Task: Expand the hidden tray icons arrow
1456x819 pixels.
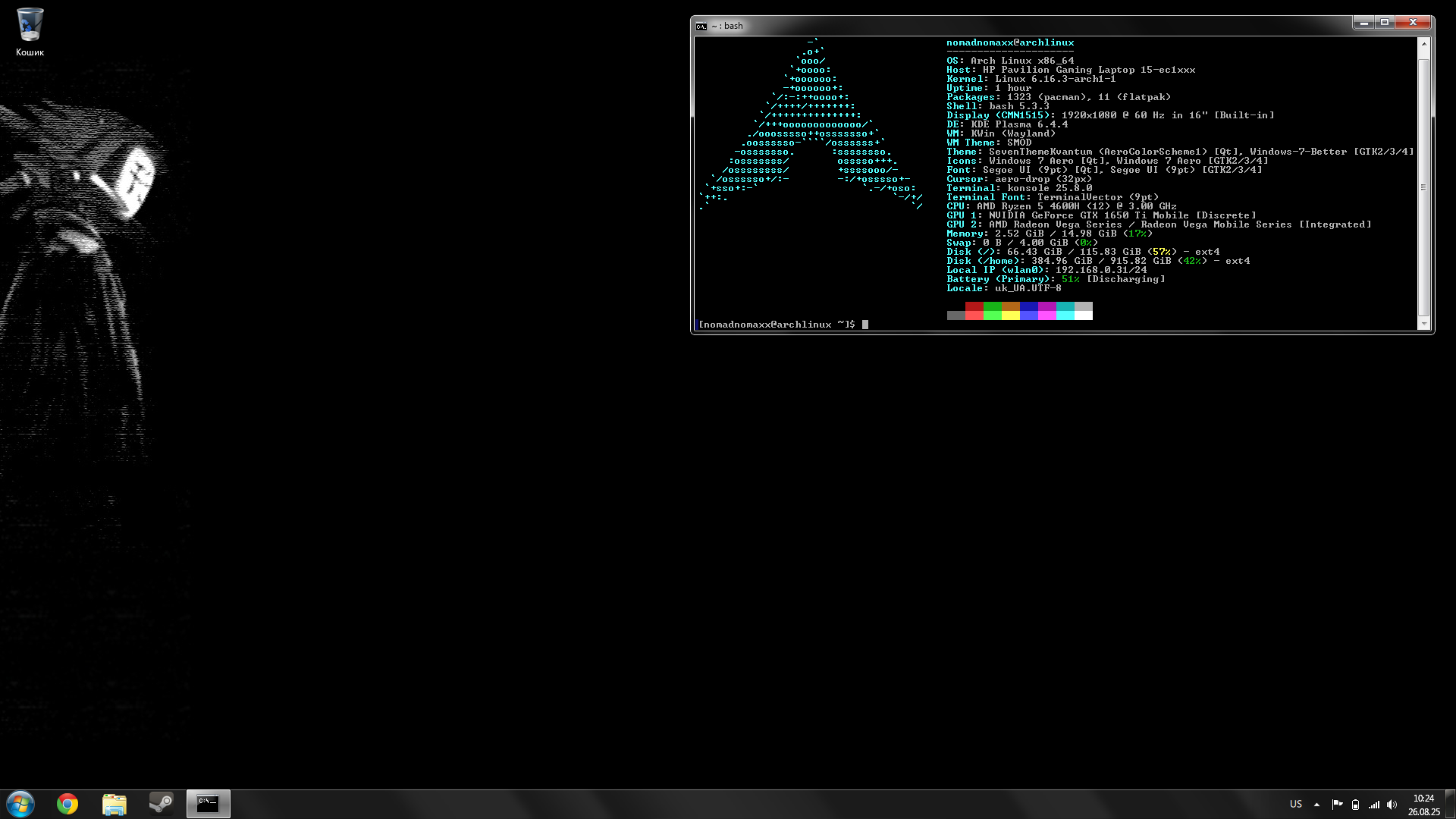Action: (1316, 805)
